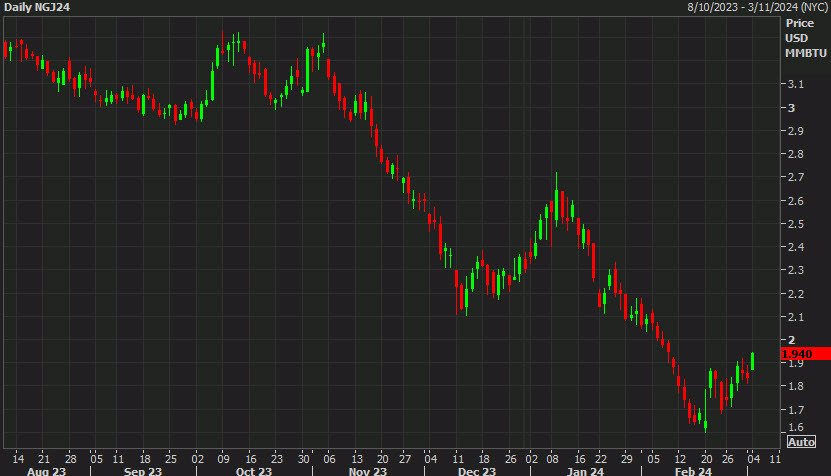Click the 2.3 price axis value
The image size is (831, 476).
coord(795,270)
